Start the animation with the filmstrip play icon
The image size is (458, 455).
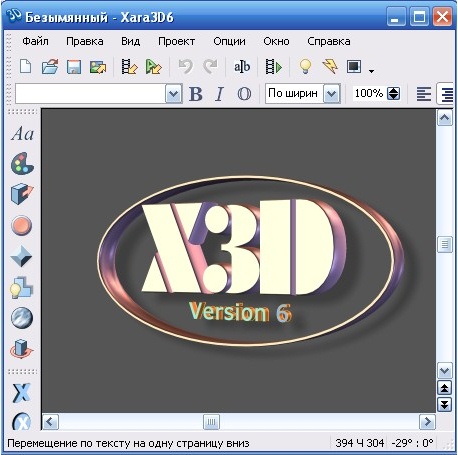coord(274,66)
